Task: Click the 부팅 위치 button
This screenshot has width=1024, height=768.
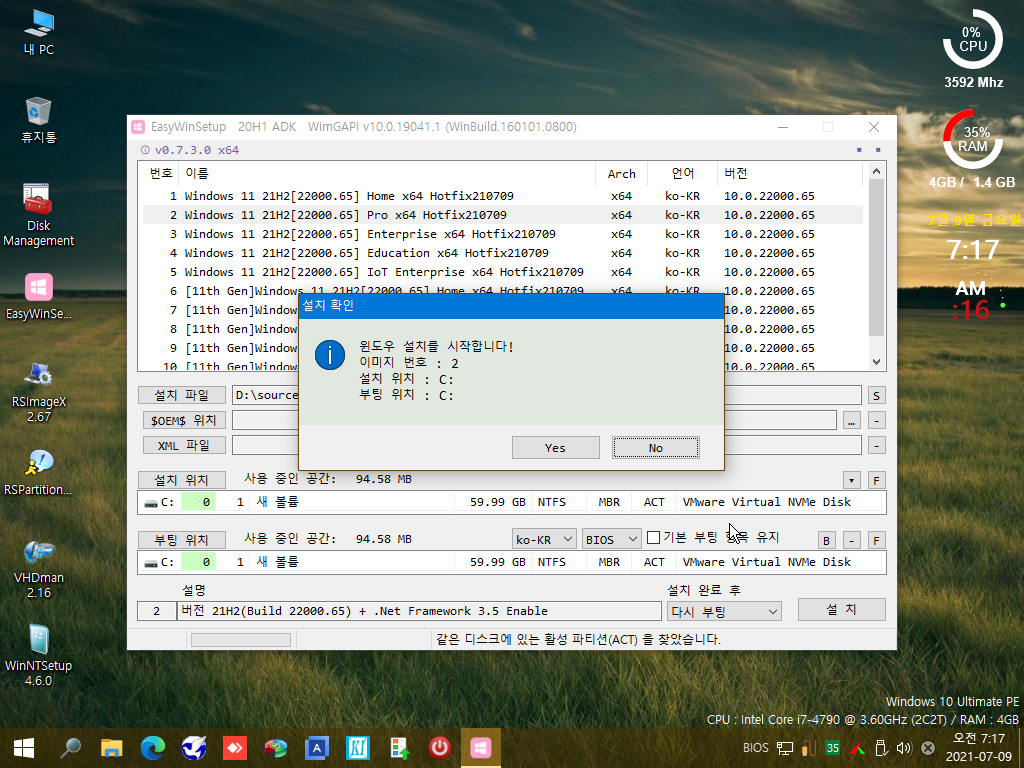Action: (x=182, y=539)
